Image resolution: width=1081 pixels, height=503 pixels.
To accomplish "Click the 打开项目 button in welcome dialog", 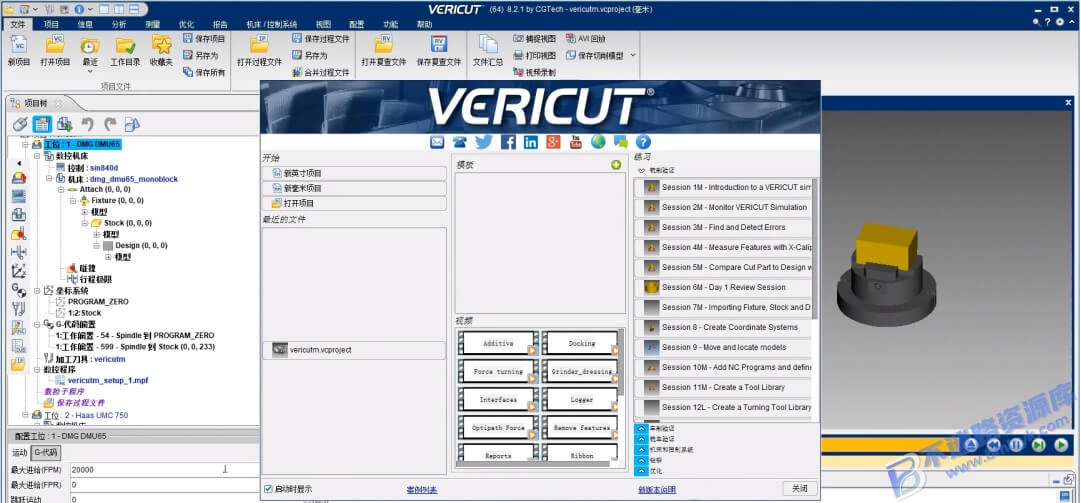I will 354,203.
